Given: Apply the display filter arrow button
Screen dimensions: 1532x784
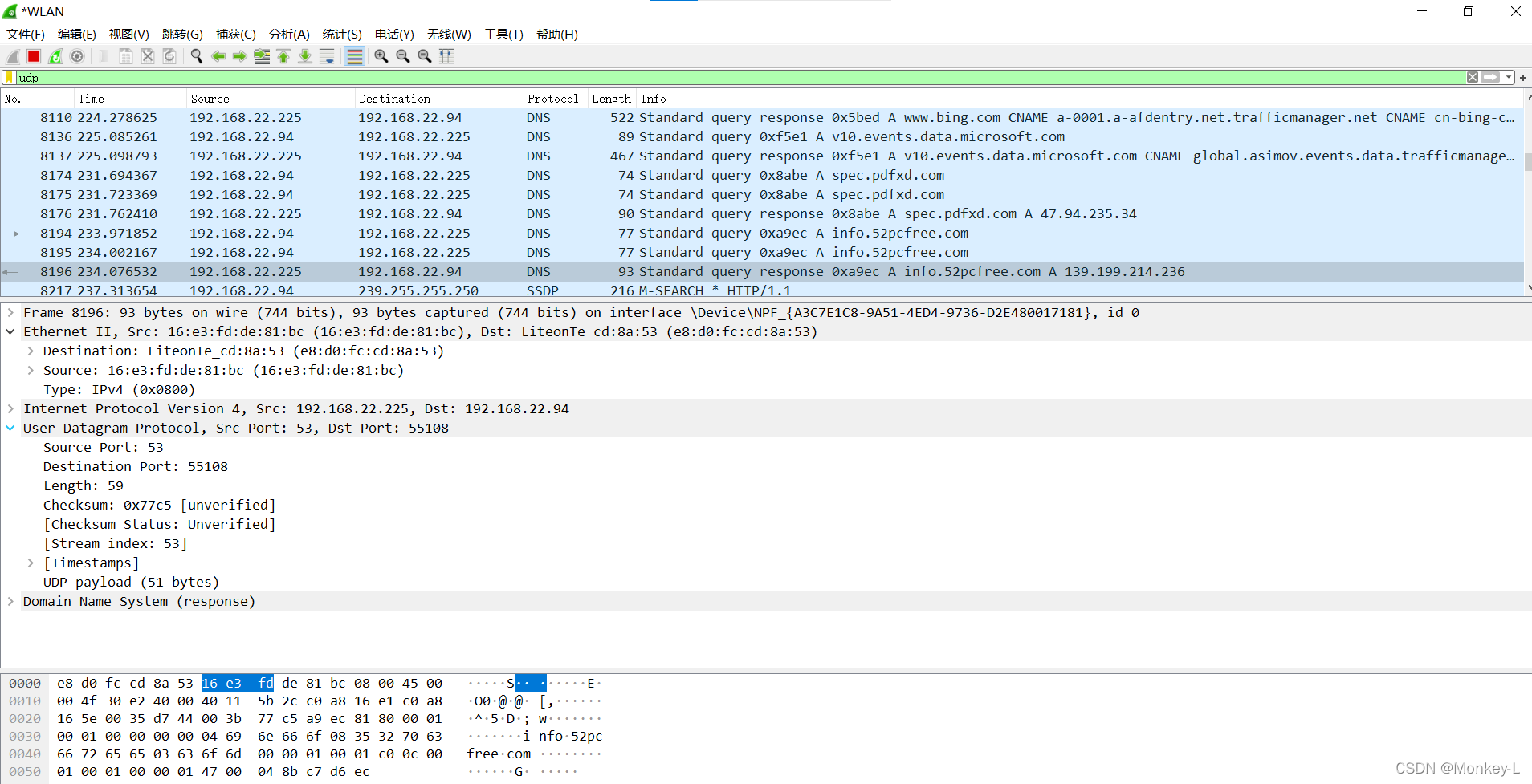Looking at the screenshot, I should (x=1490, y=78).
